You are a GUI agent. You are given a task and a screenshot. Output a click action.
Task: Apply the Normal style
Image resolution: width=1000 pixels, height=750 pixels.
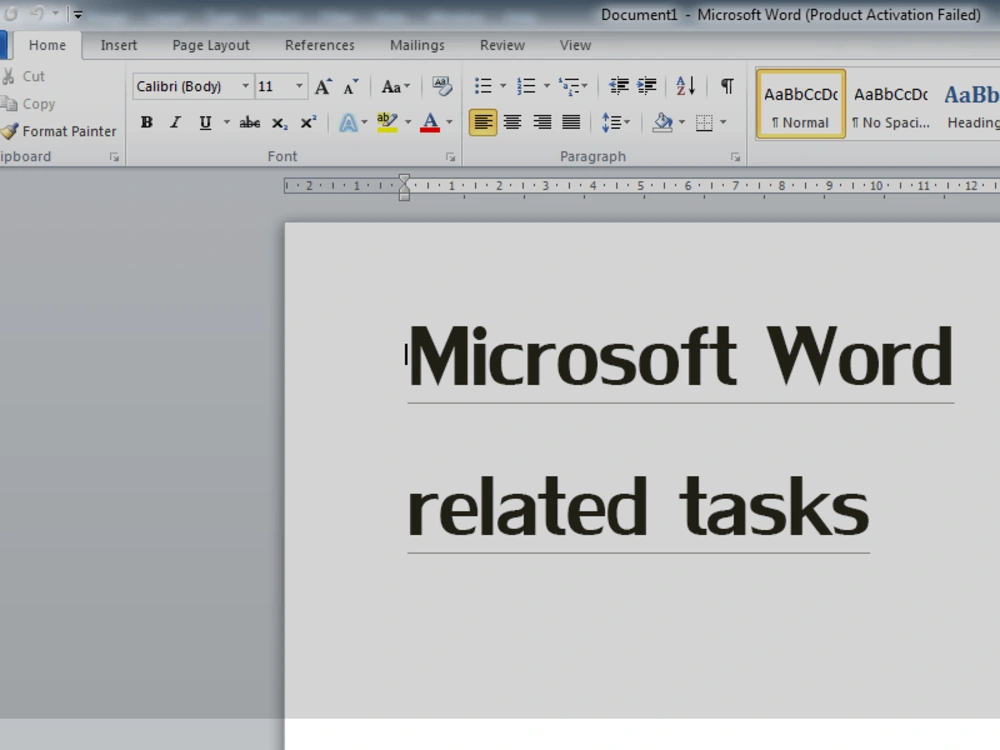(801, 104)
